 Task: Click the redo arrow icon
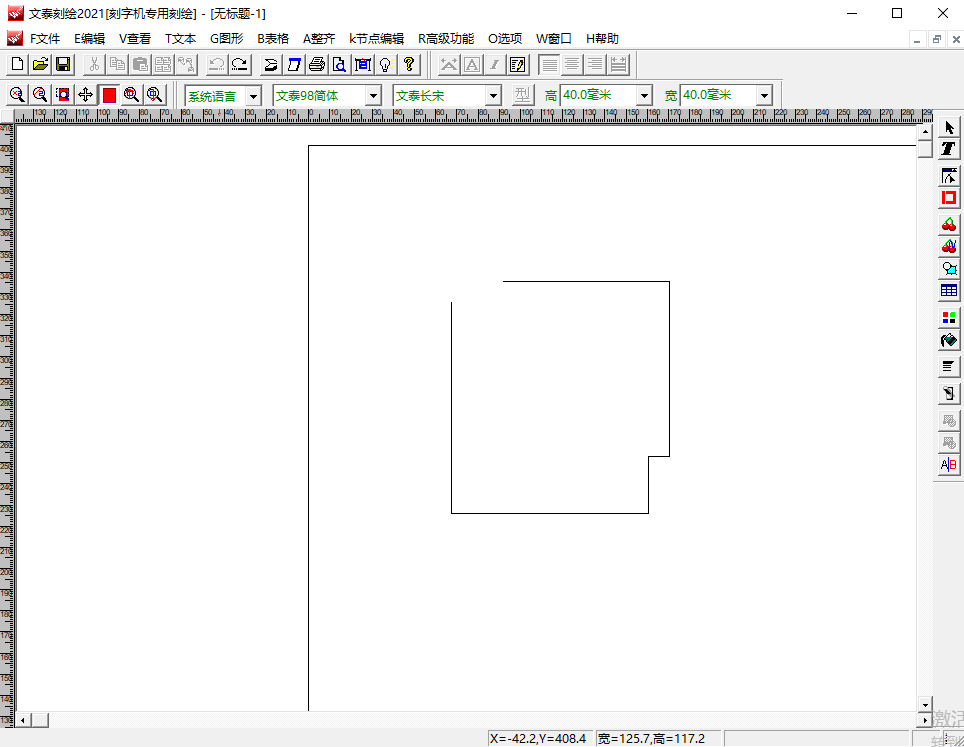(x=240, y=64)
